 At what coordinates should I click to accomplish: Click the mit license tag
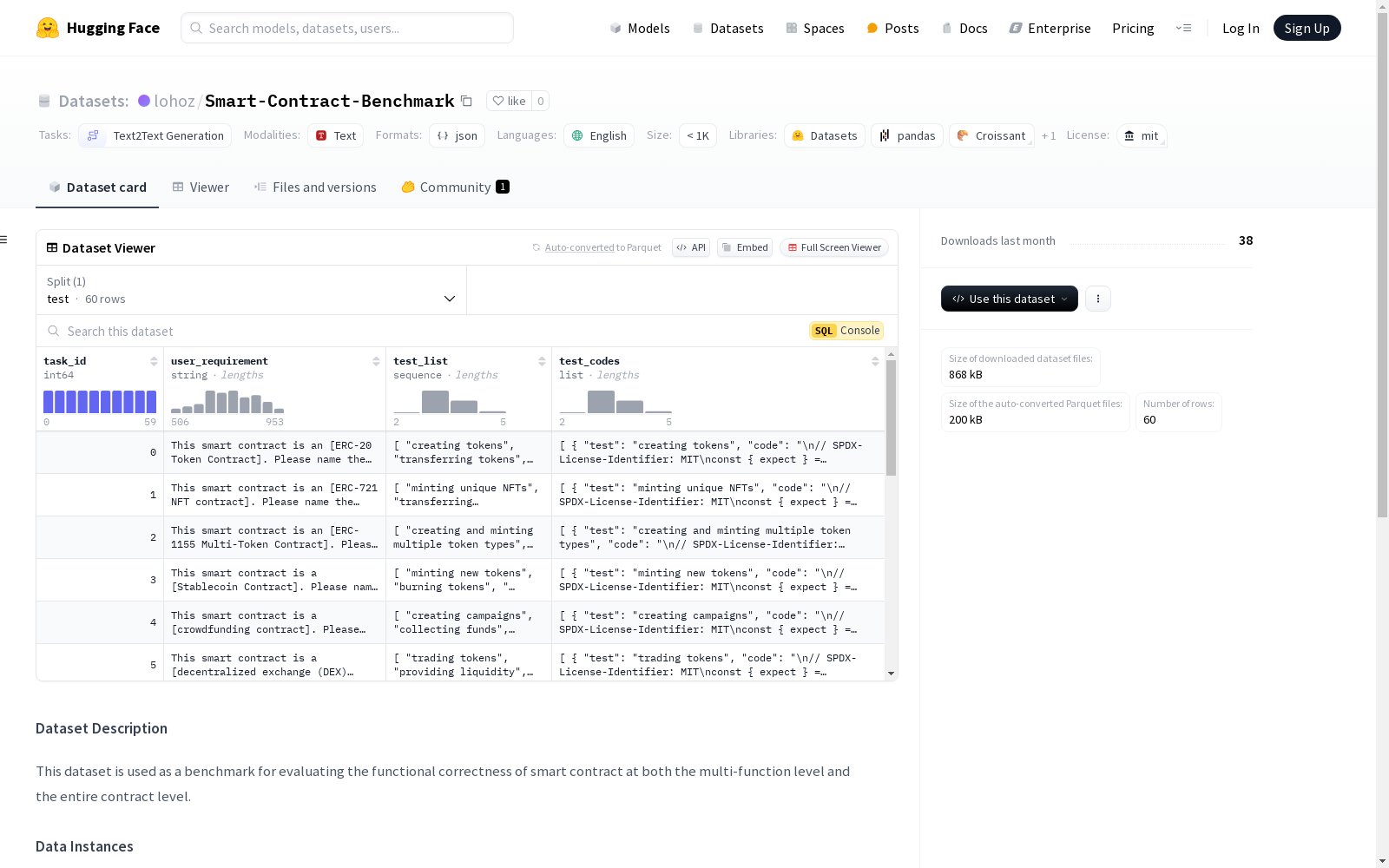point(1141,135)
